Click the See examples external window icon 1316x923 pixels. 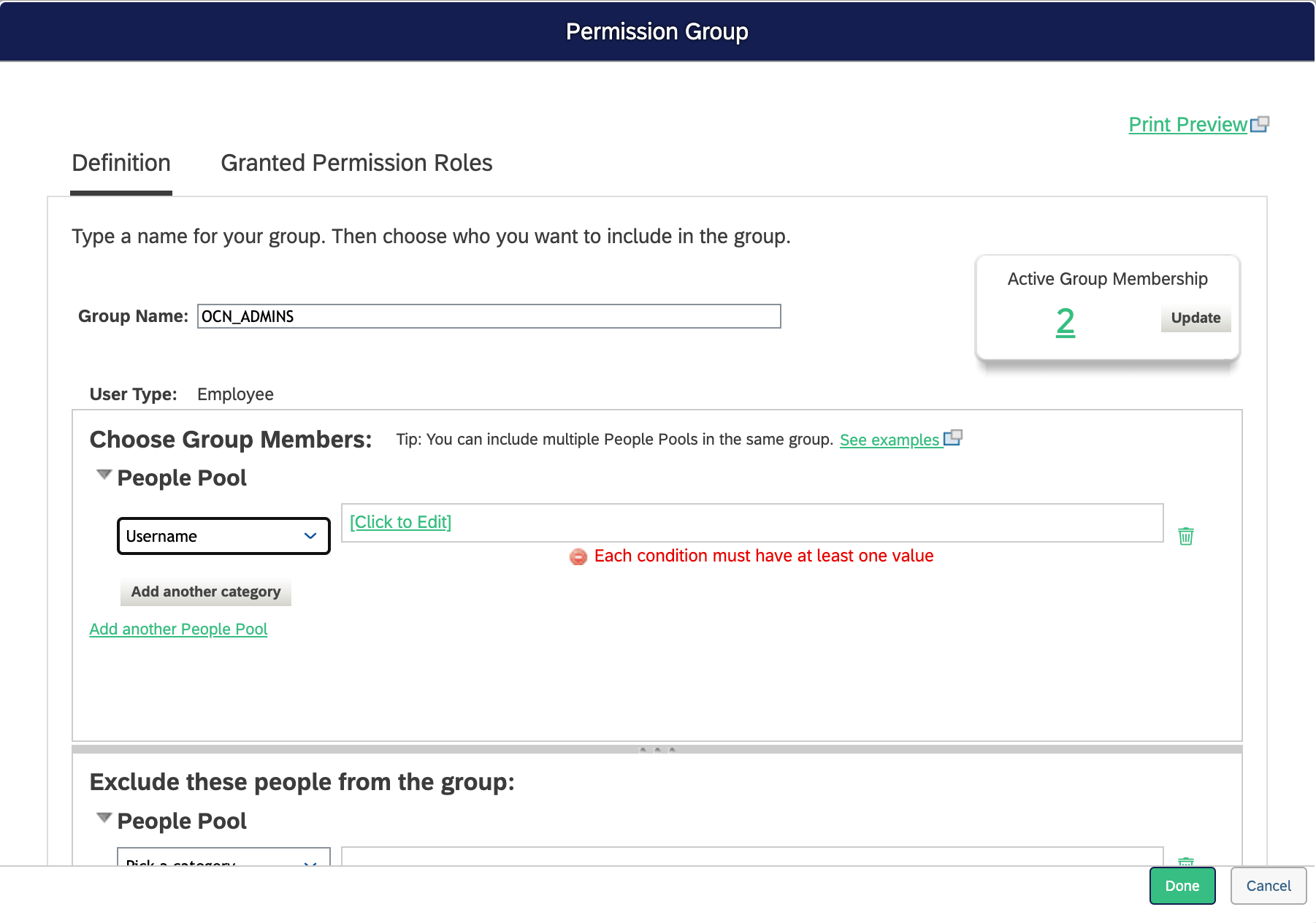953,438
